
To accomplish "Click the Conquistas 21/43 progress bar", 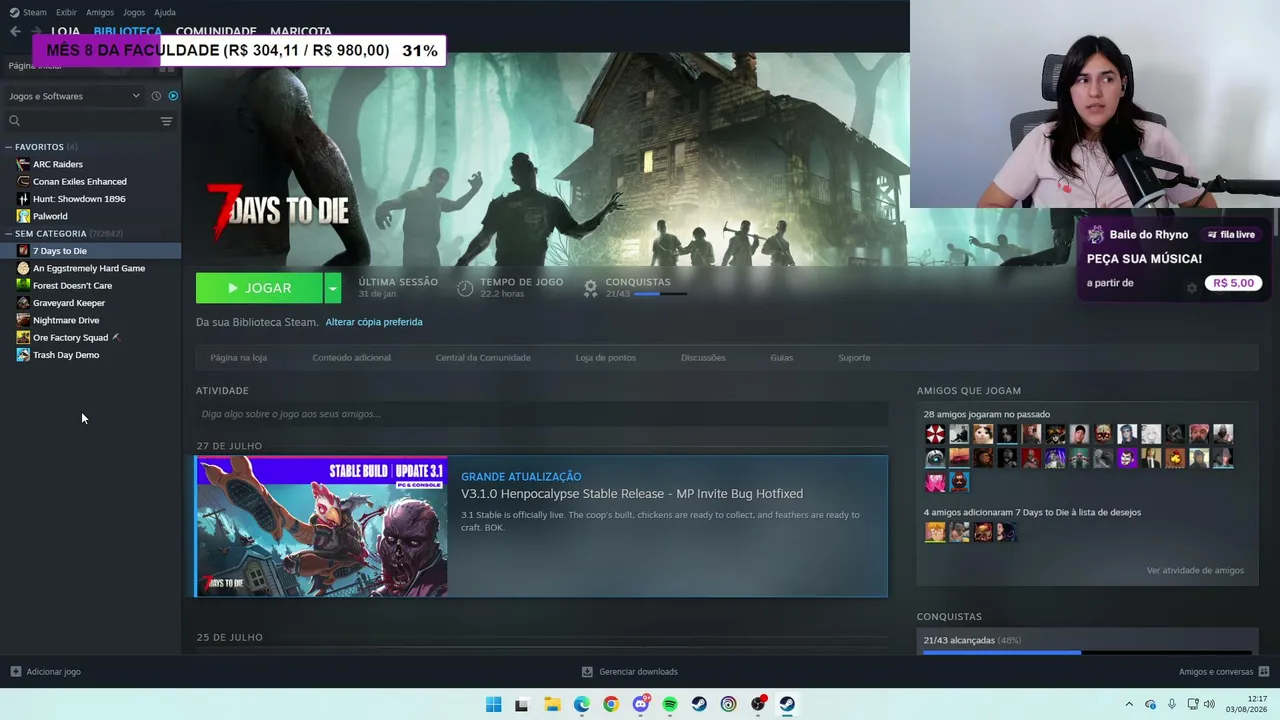I will (x=660, y=294).
